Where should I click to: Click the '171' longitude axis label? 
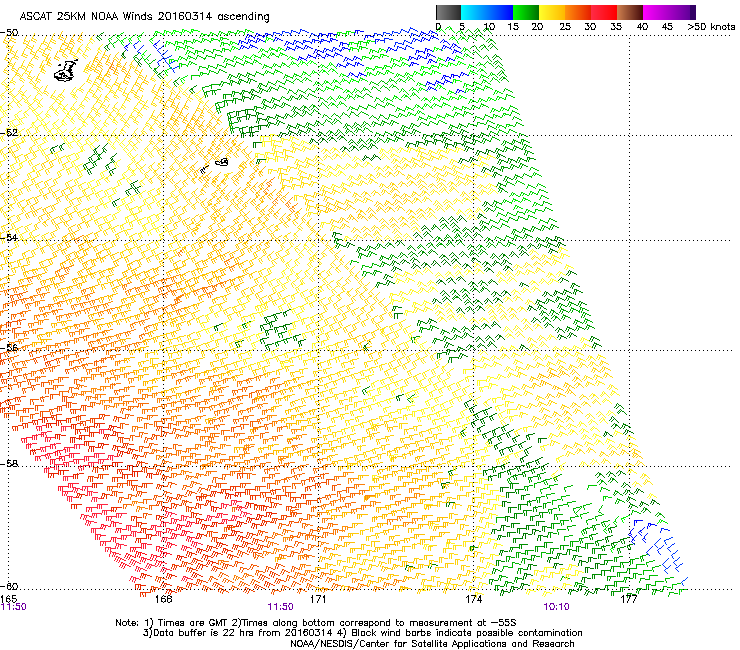[318, 599]
